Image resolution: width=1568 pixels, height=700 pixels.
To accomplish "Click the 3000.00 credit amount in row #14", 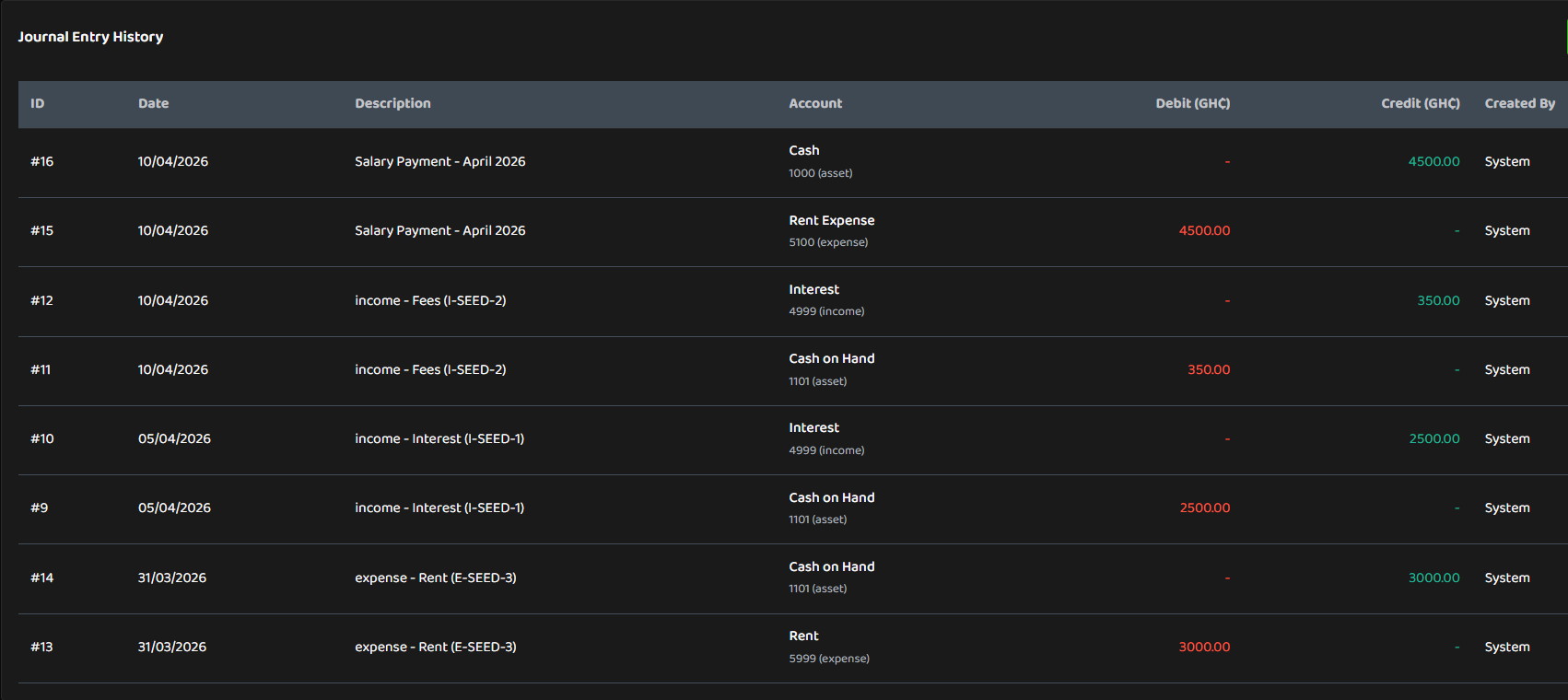I will point(1434,577).
